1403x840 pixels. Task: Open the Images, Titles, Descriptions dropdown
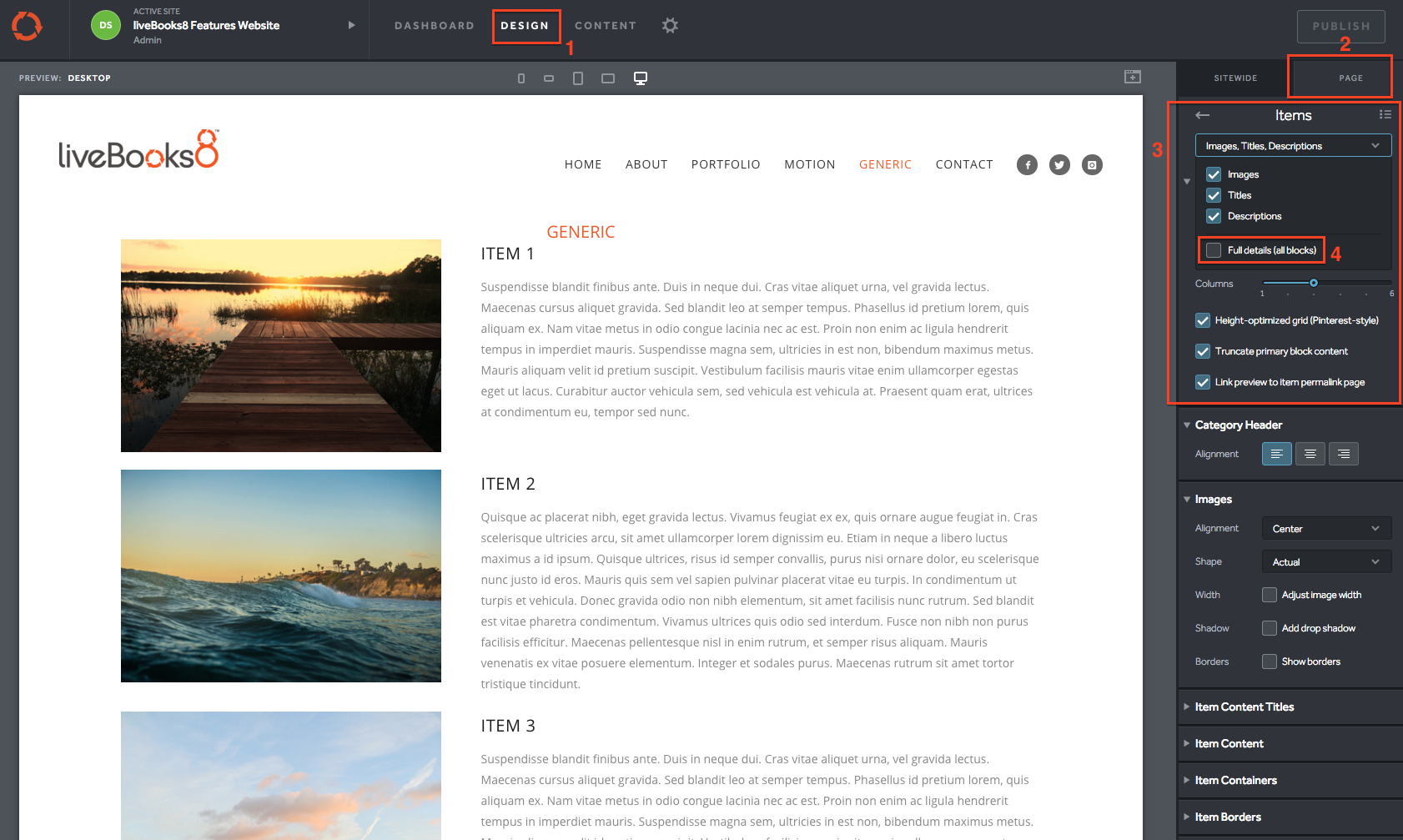pos(1293,146)
